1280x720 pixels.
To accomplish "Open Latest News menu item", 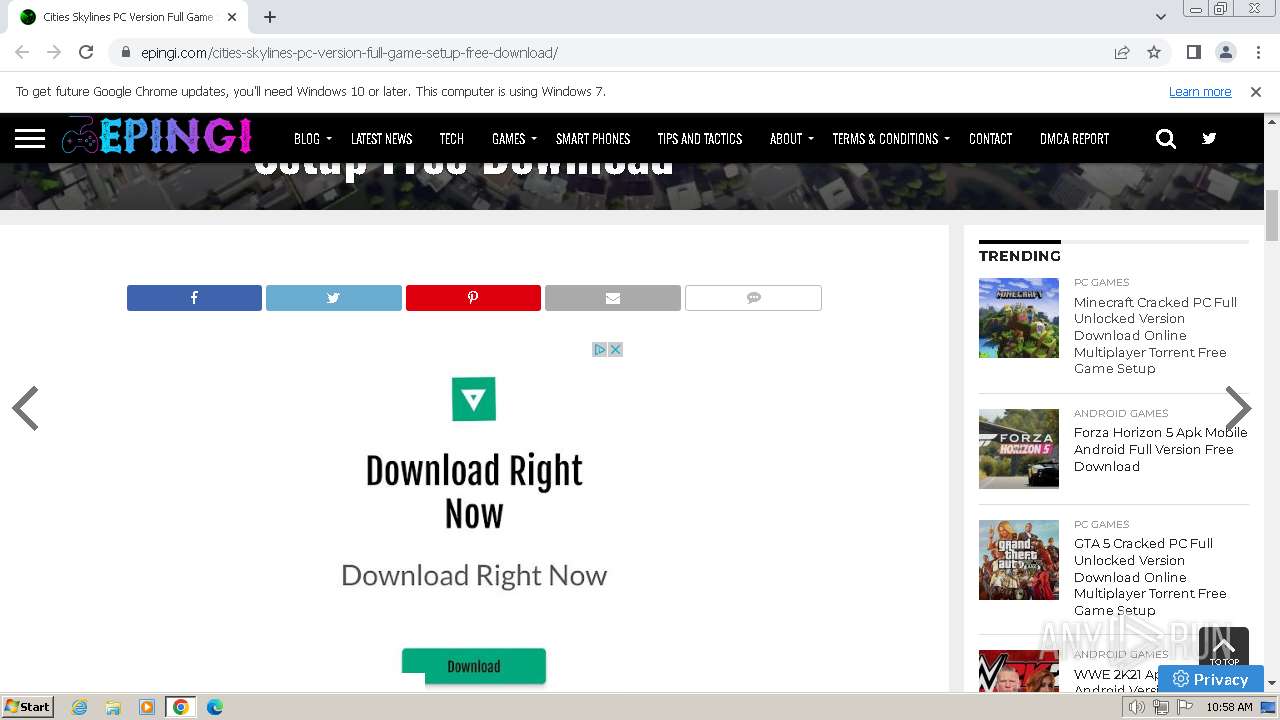I will click(381, 139).
